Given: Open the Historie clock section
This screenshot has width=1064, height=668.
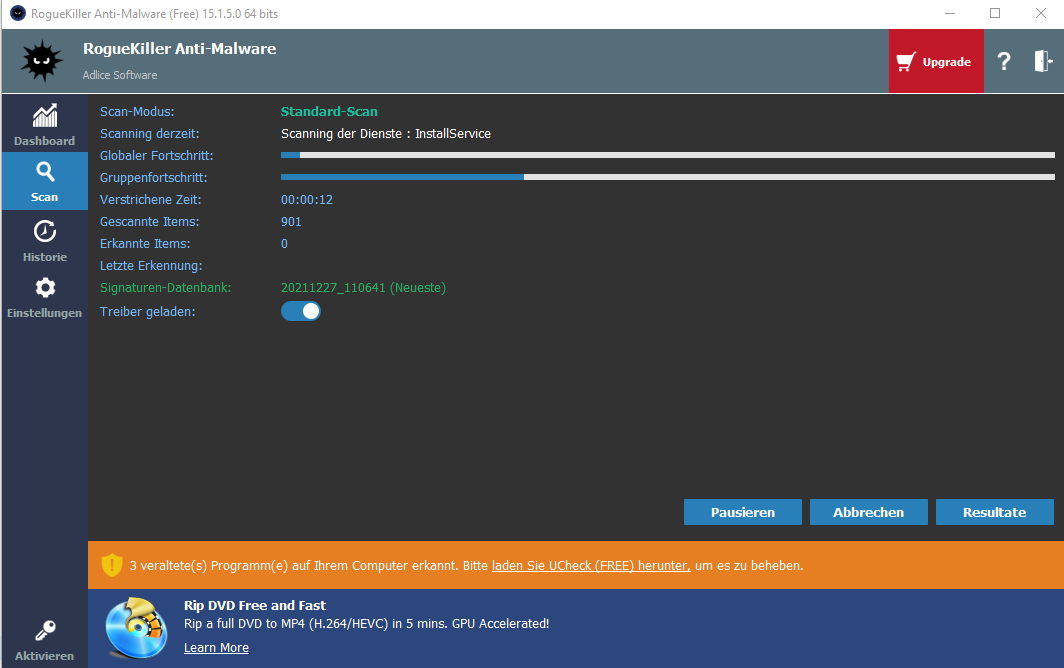Looking at the screenshot, I should 45,240.
